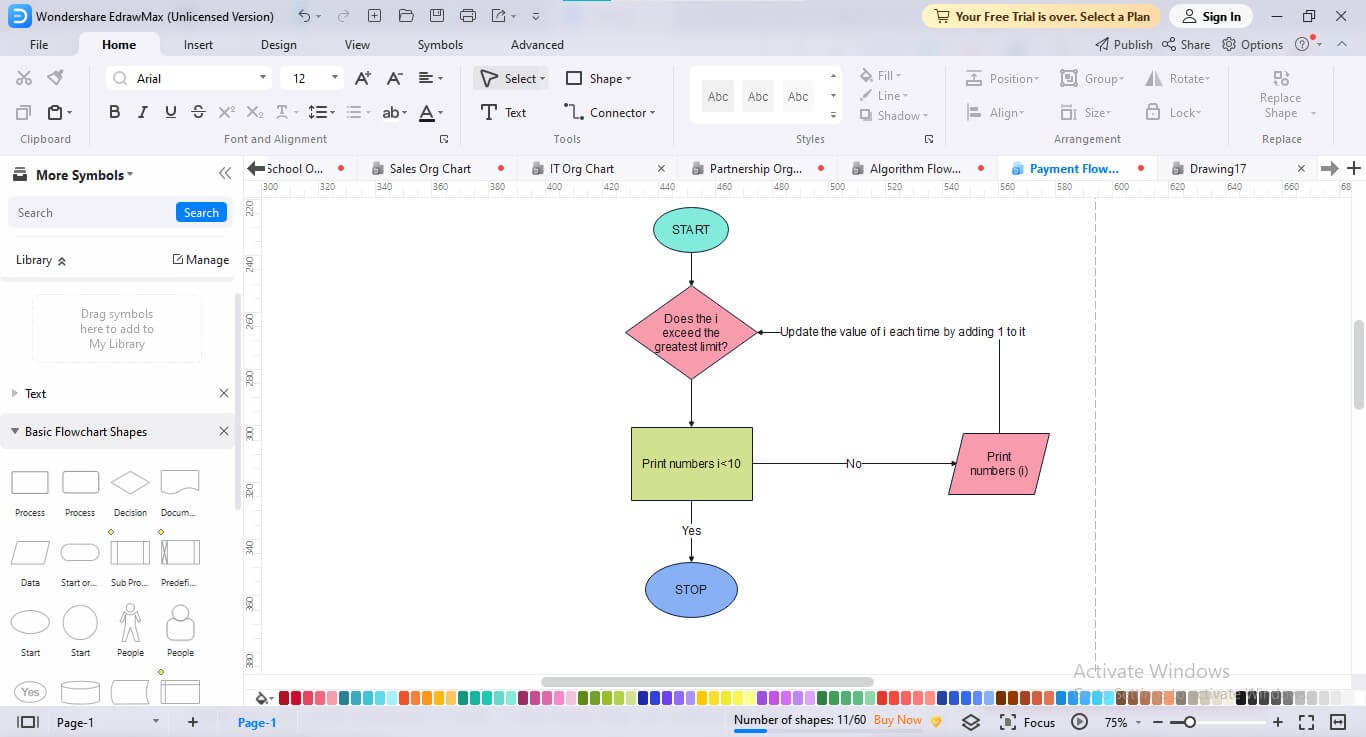The height and width of the screenshot is (737, 1366).
Task: Toggle Bold formatting
Action: click(115, 112)
